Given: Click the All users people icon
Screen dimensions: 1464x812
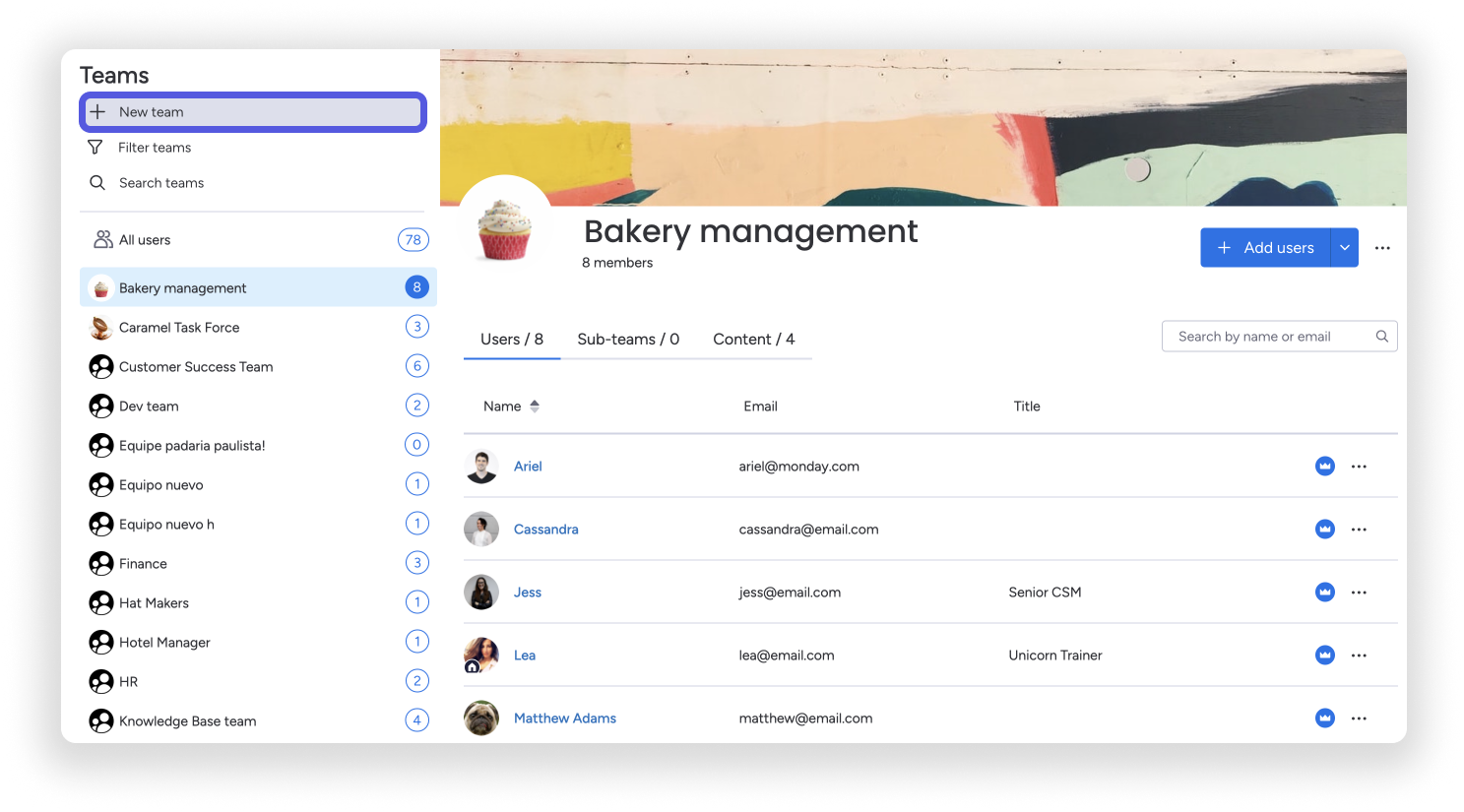Looking at the screenshot, I should pos(102,240).
